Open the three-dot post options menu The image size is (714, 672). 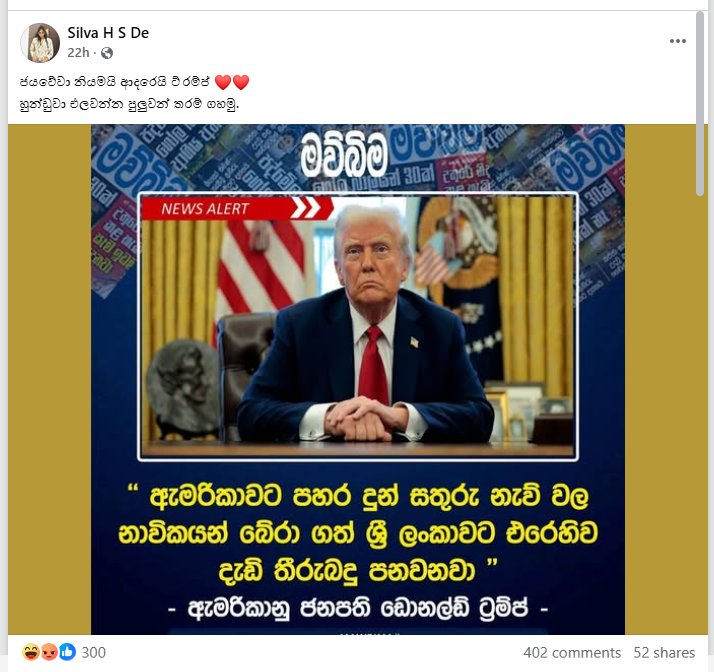pos(678,41)
